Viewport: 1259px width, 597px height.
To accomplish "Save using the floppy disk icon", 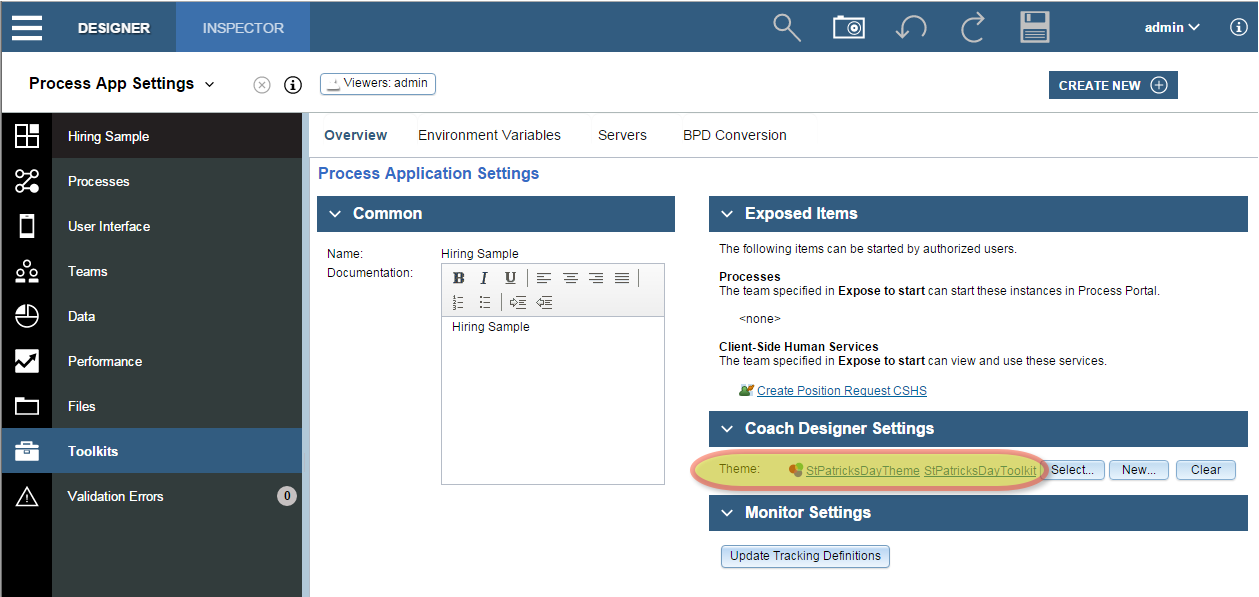I will pos(1035,27).
